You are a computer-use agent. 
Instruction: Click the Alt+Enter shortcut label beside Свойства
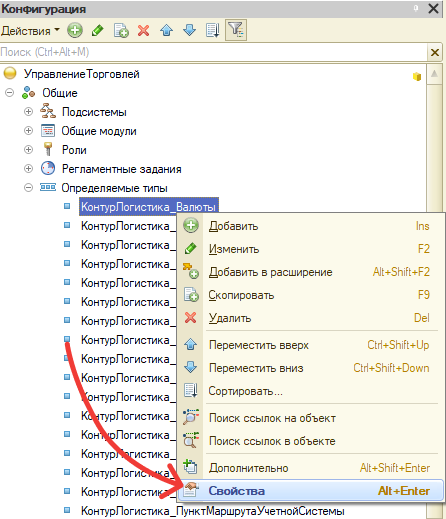coord(404,491)
